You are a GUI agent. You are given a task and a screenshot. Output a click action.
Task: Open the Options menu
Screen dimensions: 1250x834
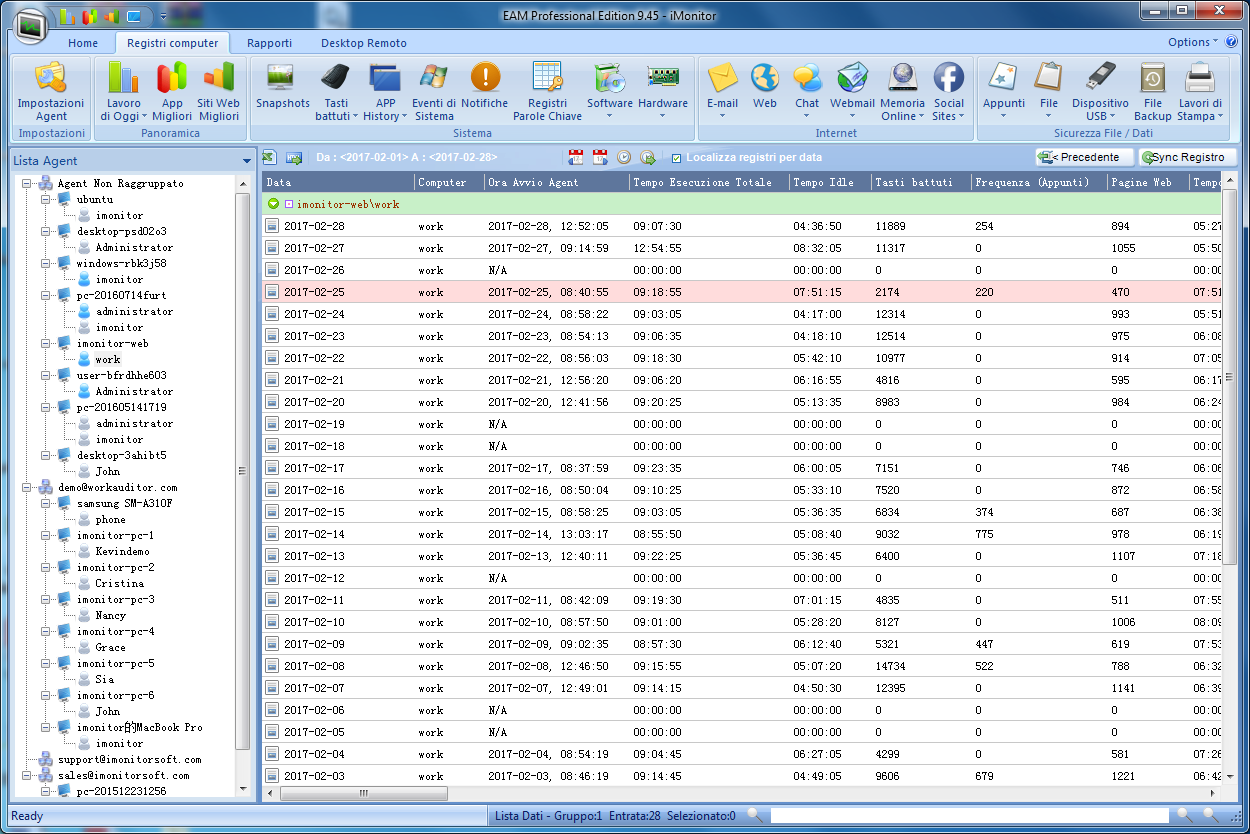click(x=1192, y=42)
